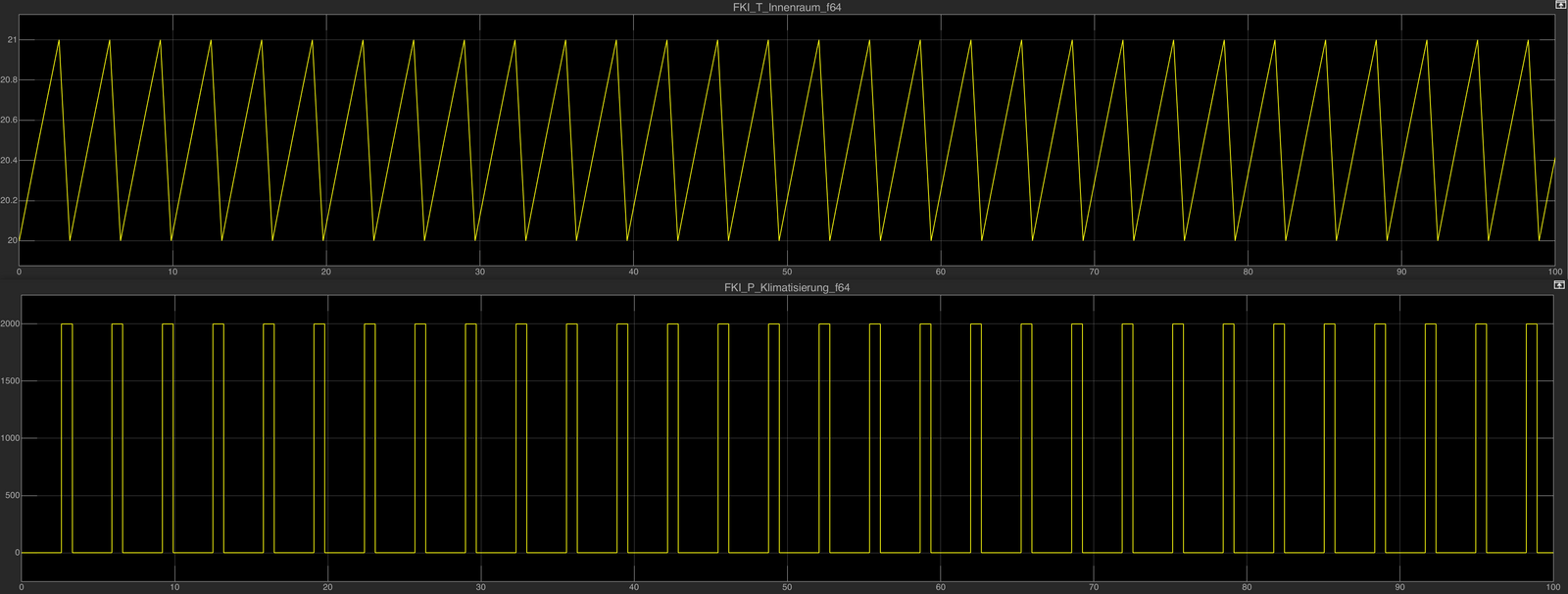
Task: Click y-axis label 21 in temperature plot
Action: (x=12, y=40)
